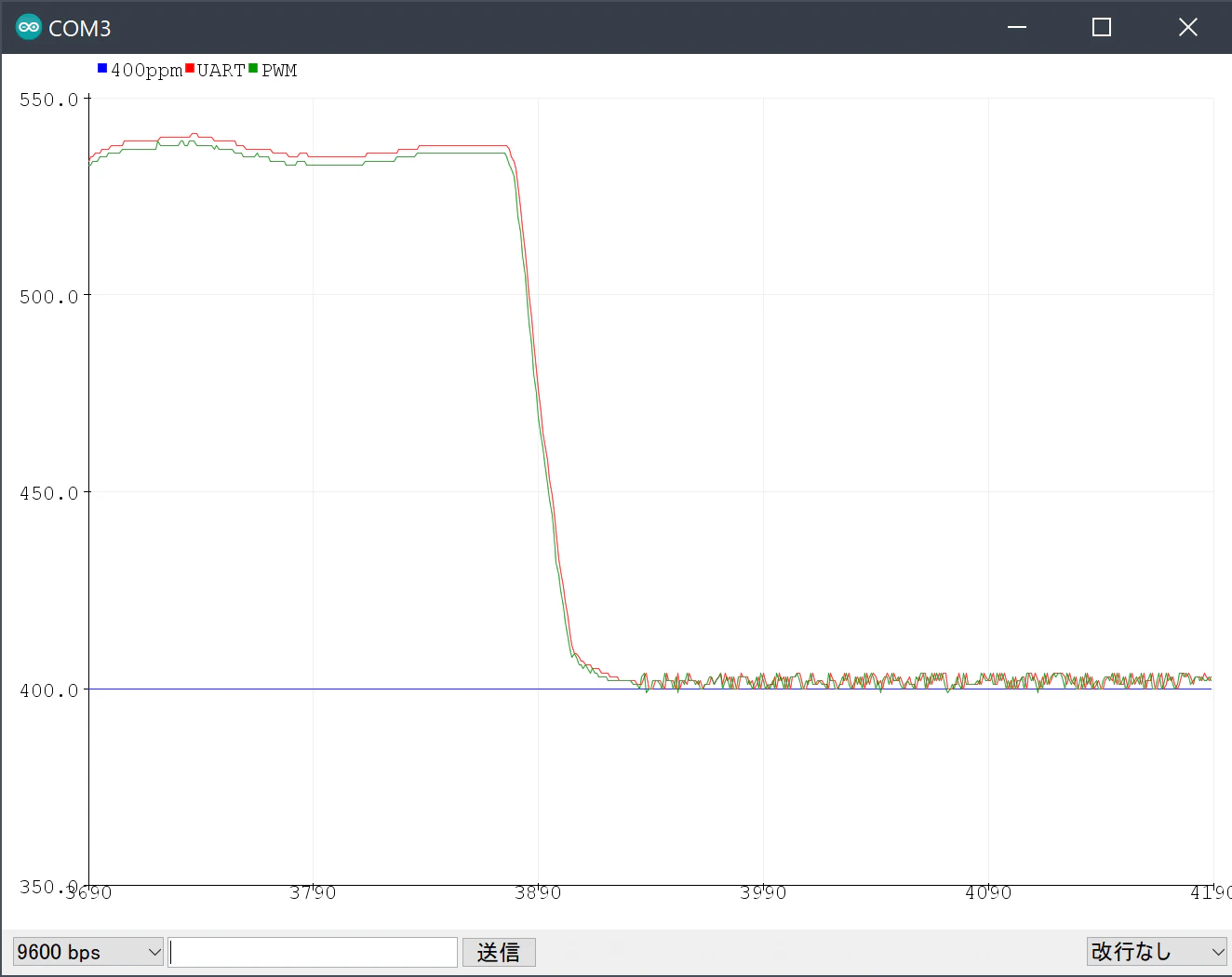Viewport: 1232px width, 977px height.
Task: Focus the serial send text field
Action: pyautogui.click(x=313, y=952)
